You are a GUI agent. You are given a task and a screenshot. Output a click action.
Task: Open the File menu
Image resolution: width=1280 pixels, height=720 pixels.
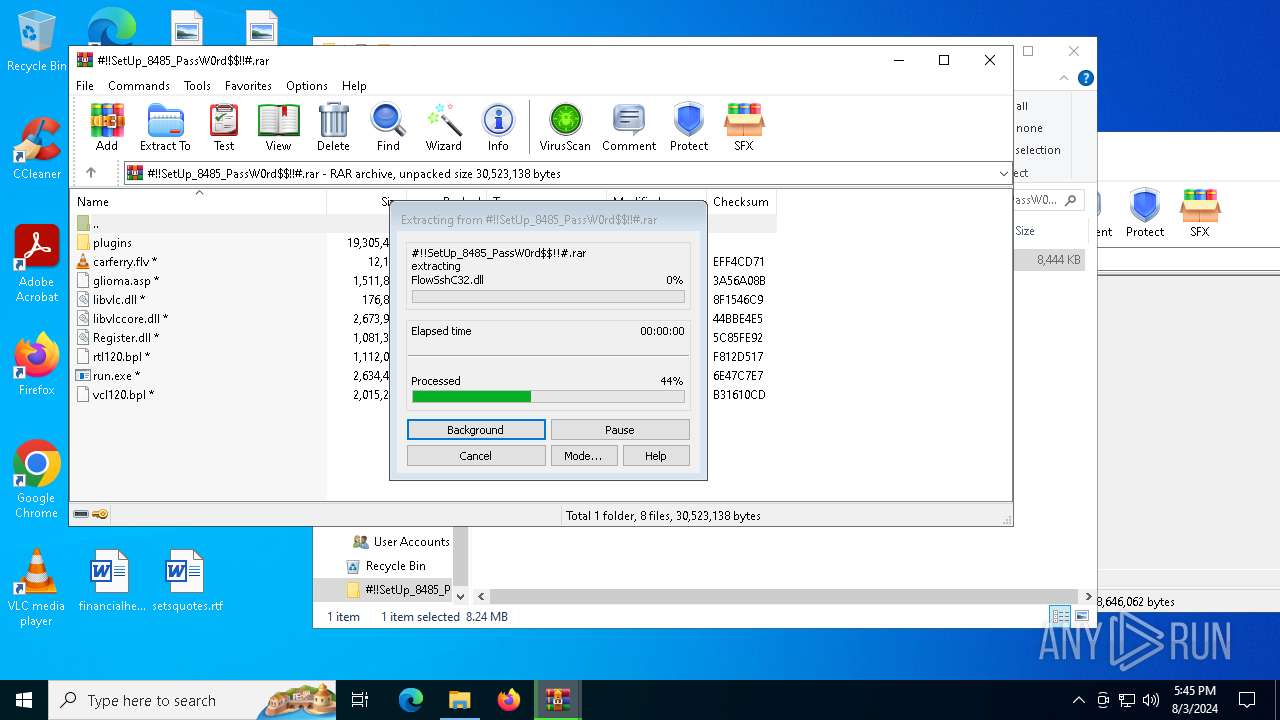tap(85, 86)
